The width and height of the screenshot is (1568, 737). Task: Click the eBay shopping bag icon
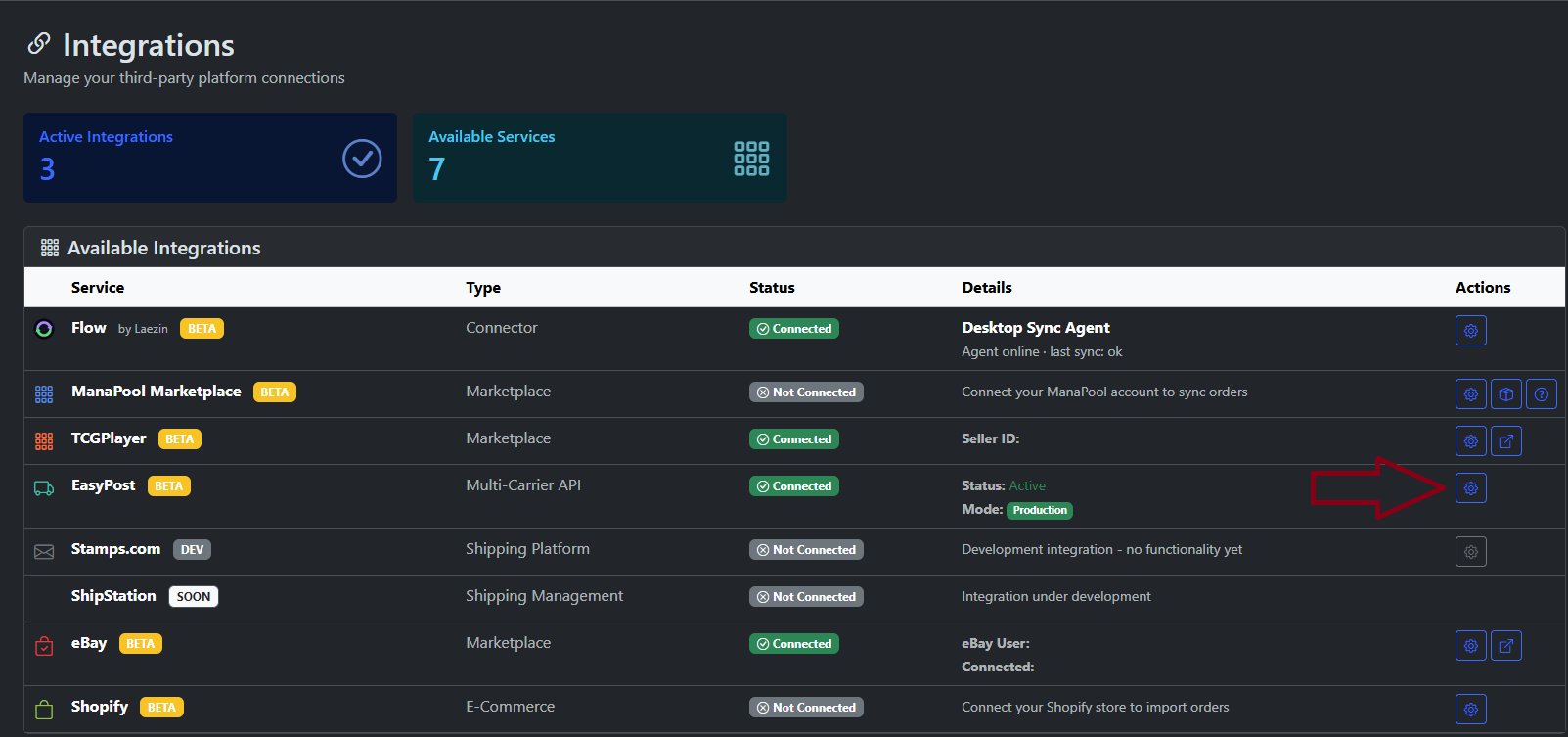point(44,646)
